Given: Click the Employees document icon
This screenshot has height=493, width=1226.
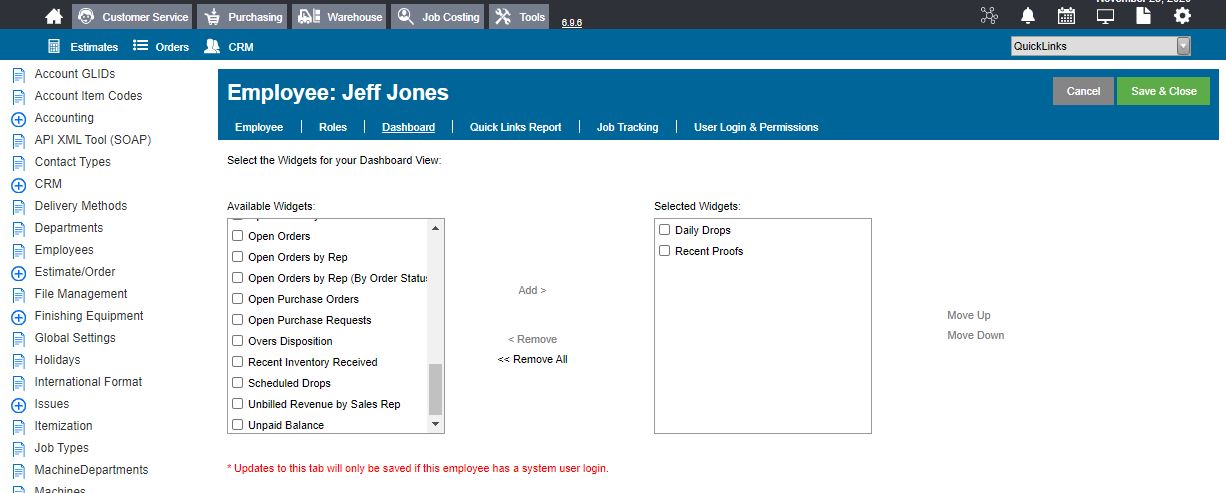Looking at the screenshot, I should pos(18,250).
